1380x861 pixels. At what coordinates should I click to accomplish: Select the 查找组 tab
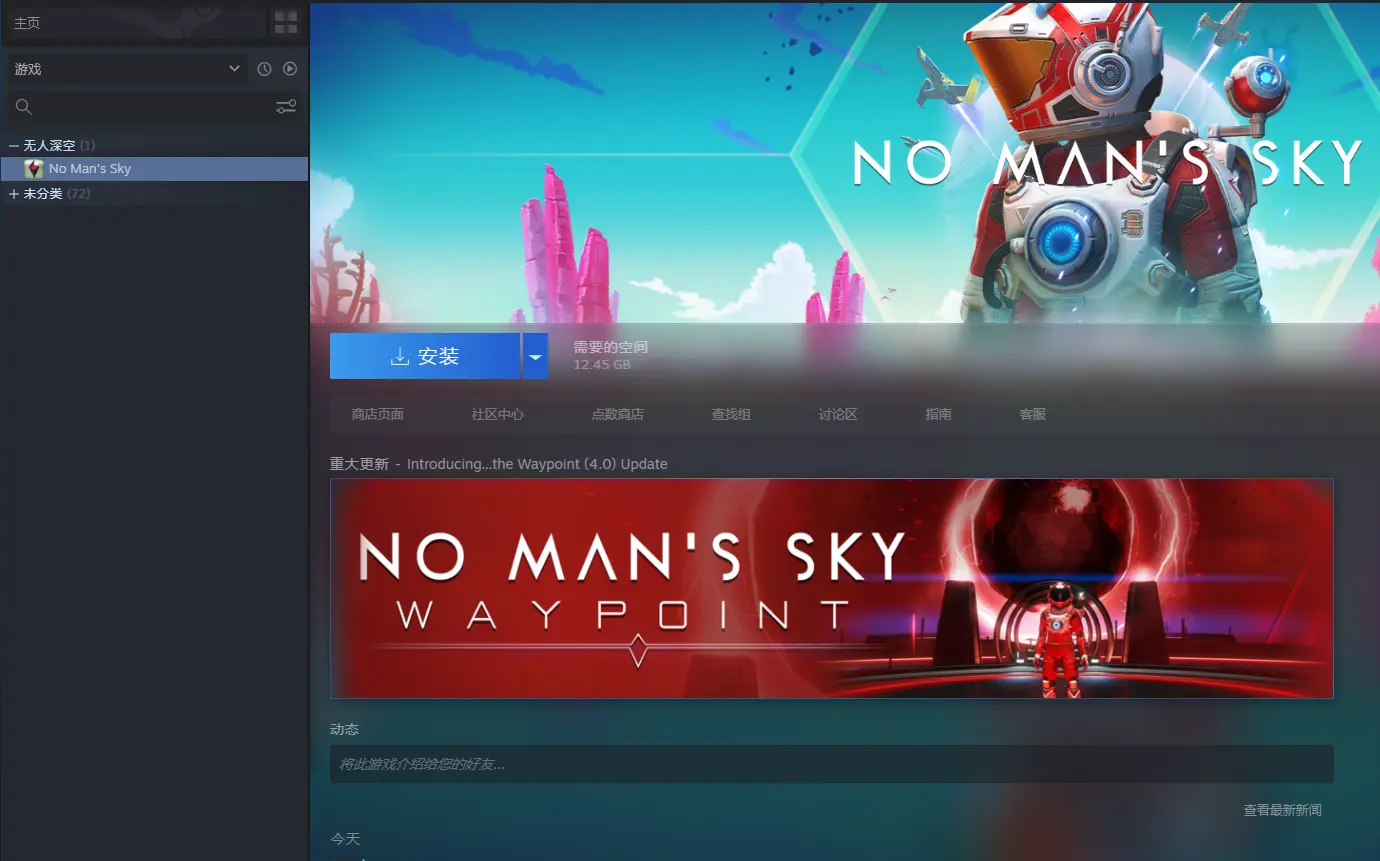[x=731, y=414]
